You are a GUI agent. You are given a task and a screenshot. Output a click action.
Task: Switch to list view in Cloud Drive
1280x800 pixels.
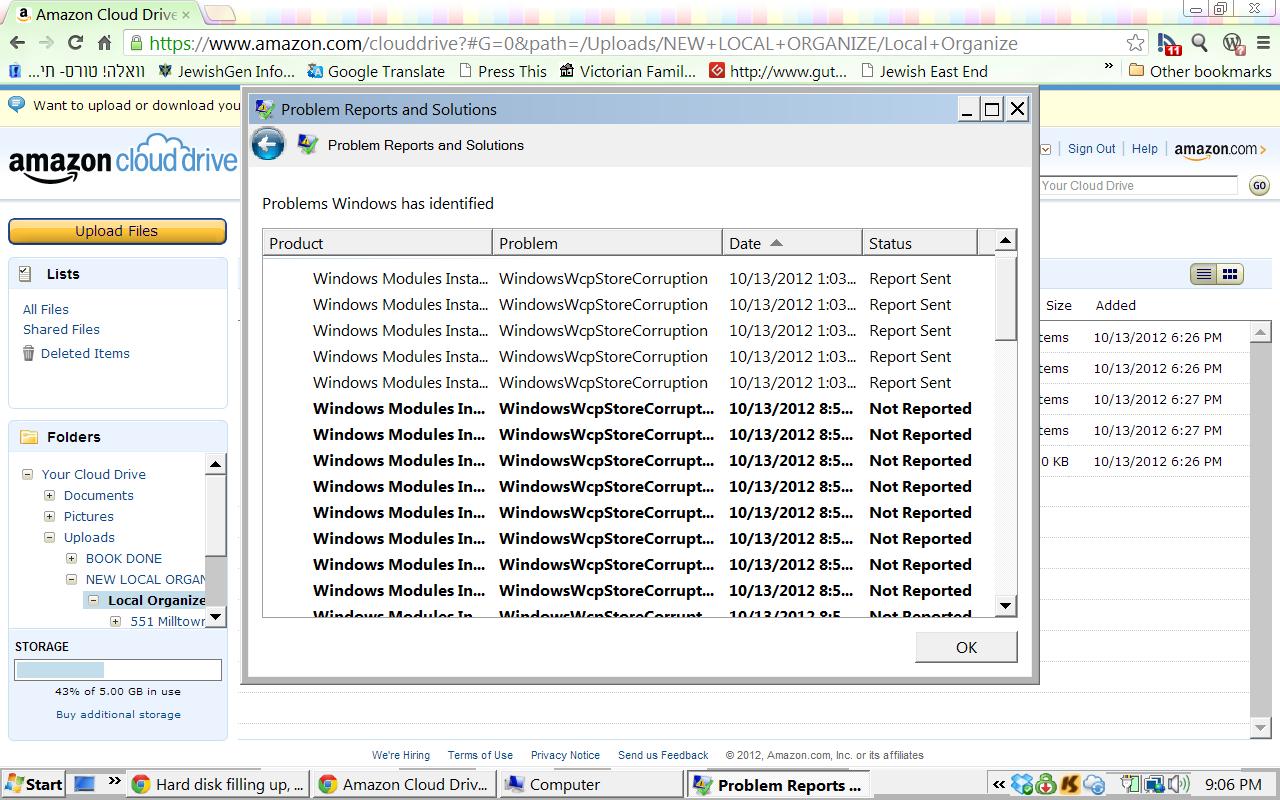(1204, 274)
